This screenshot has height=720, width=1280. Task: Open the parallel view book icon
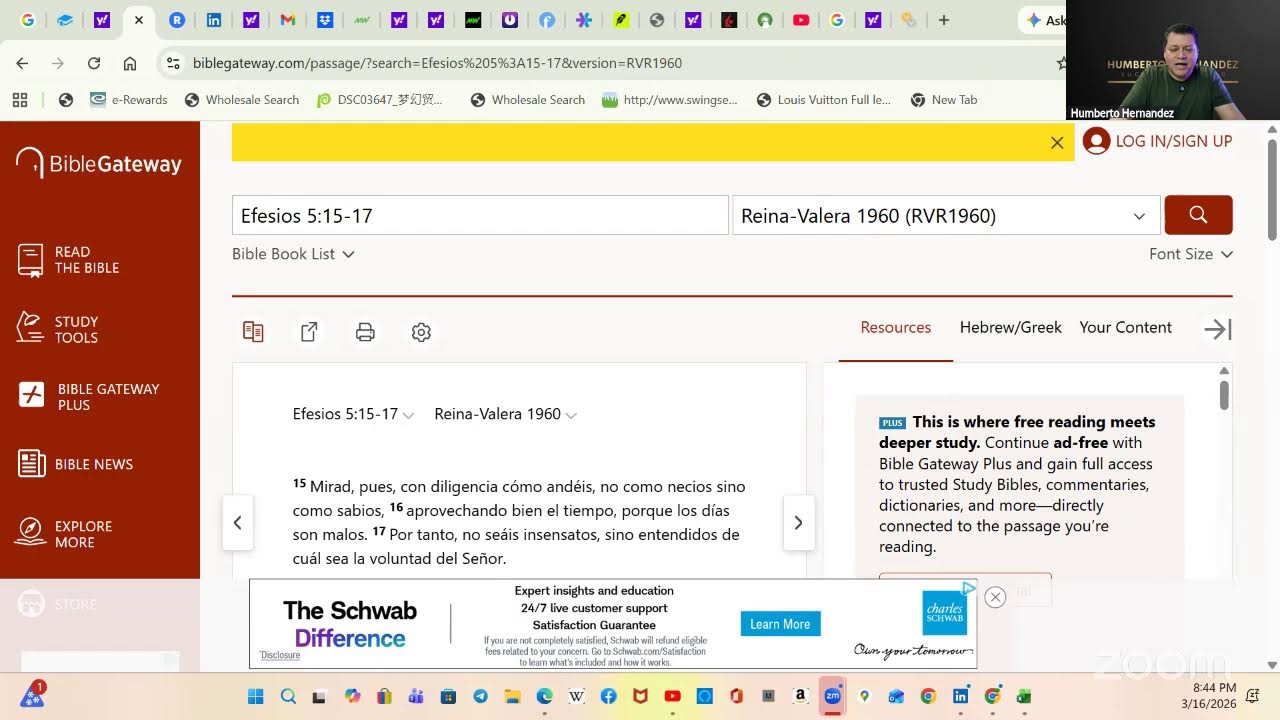253,332
